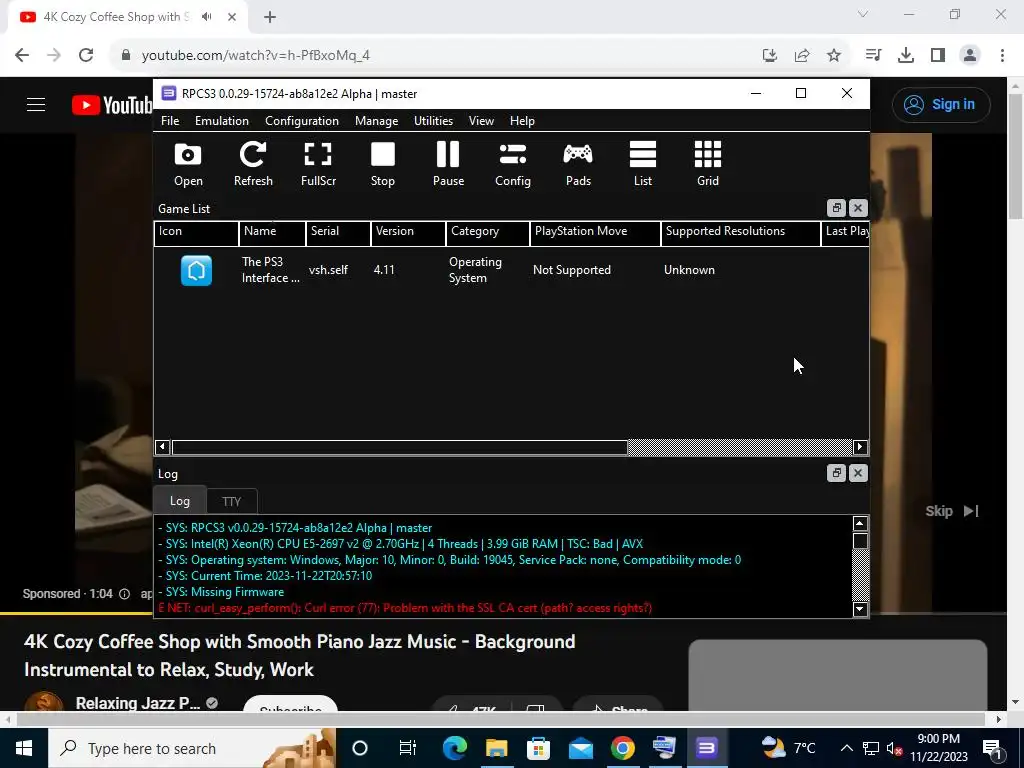Skip the YouTube ad
The width and height of the screenshot is (1024, 768).
952,511
